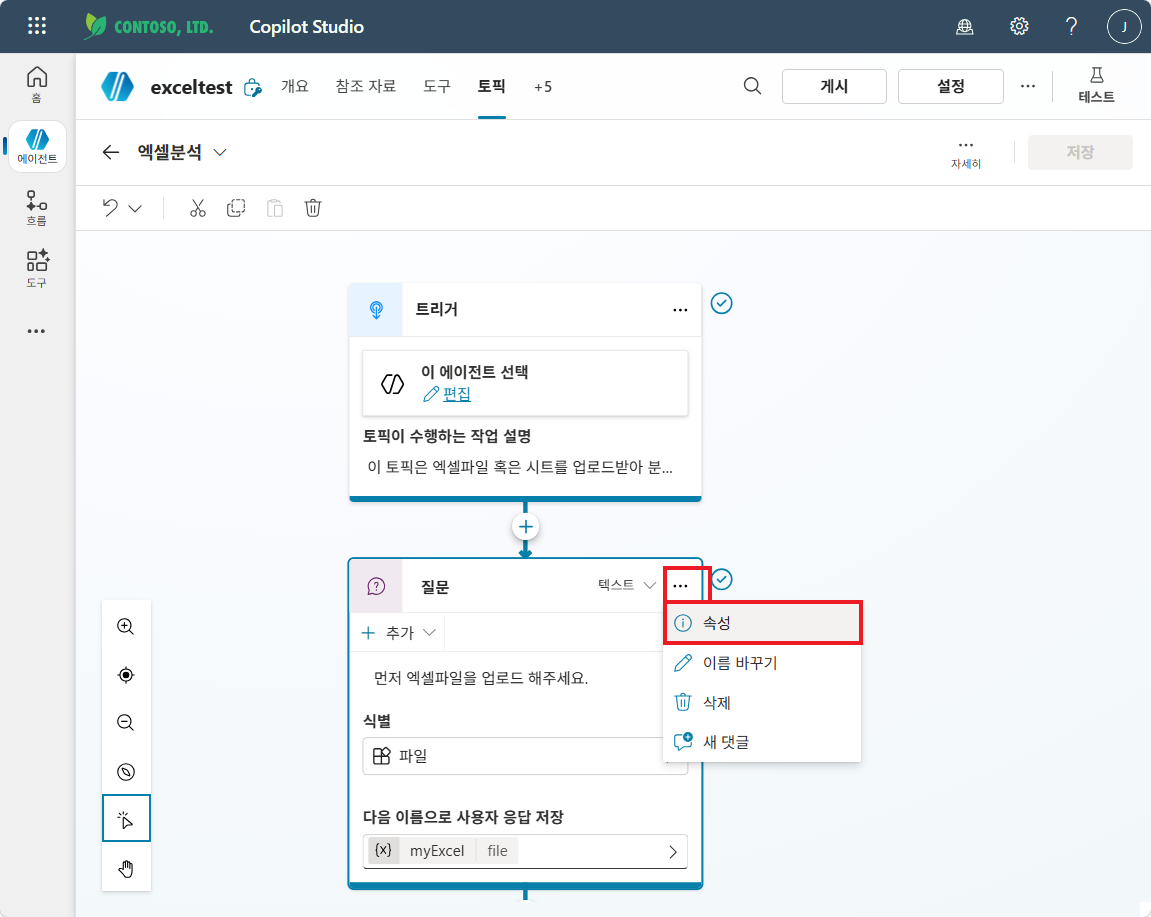Open Tools (도구) in left sidebar
This screenshot has height=917, width=1151.
point(37,269)
